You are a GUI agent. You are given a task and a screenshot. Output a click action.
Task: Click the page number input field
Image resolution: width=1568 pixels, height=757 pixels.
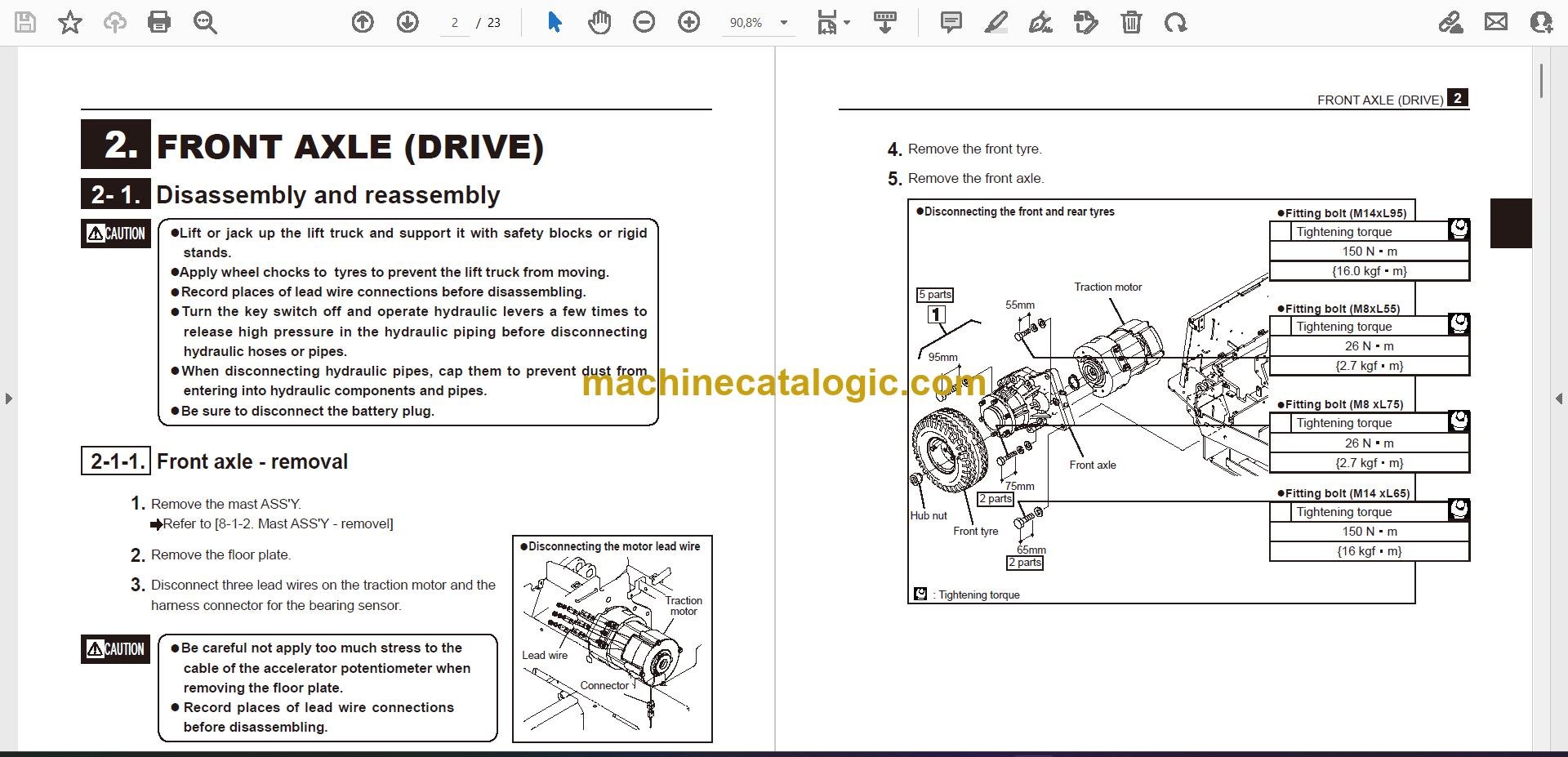pyautogui.click(x=455, y=23)
